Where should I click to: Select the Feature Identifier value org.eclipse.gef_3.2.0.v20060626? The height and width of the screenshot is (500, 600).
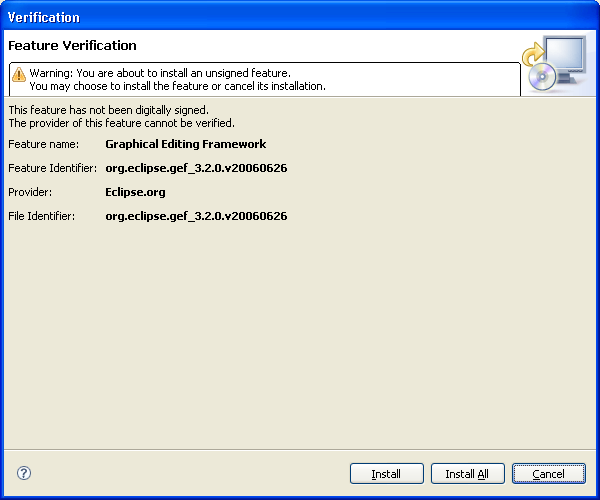196,168
